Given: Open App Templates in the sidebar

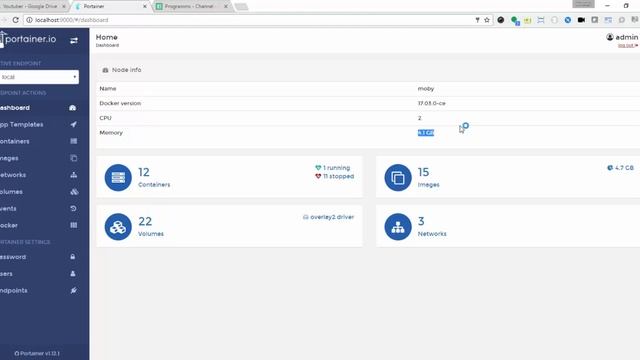Looking at the screenshot, I should (x=44, y=124).
